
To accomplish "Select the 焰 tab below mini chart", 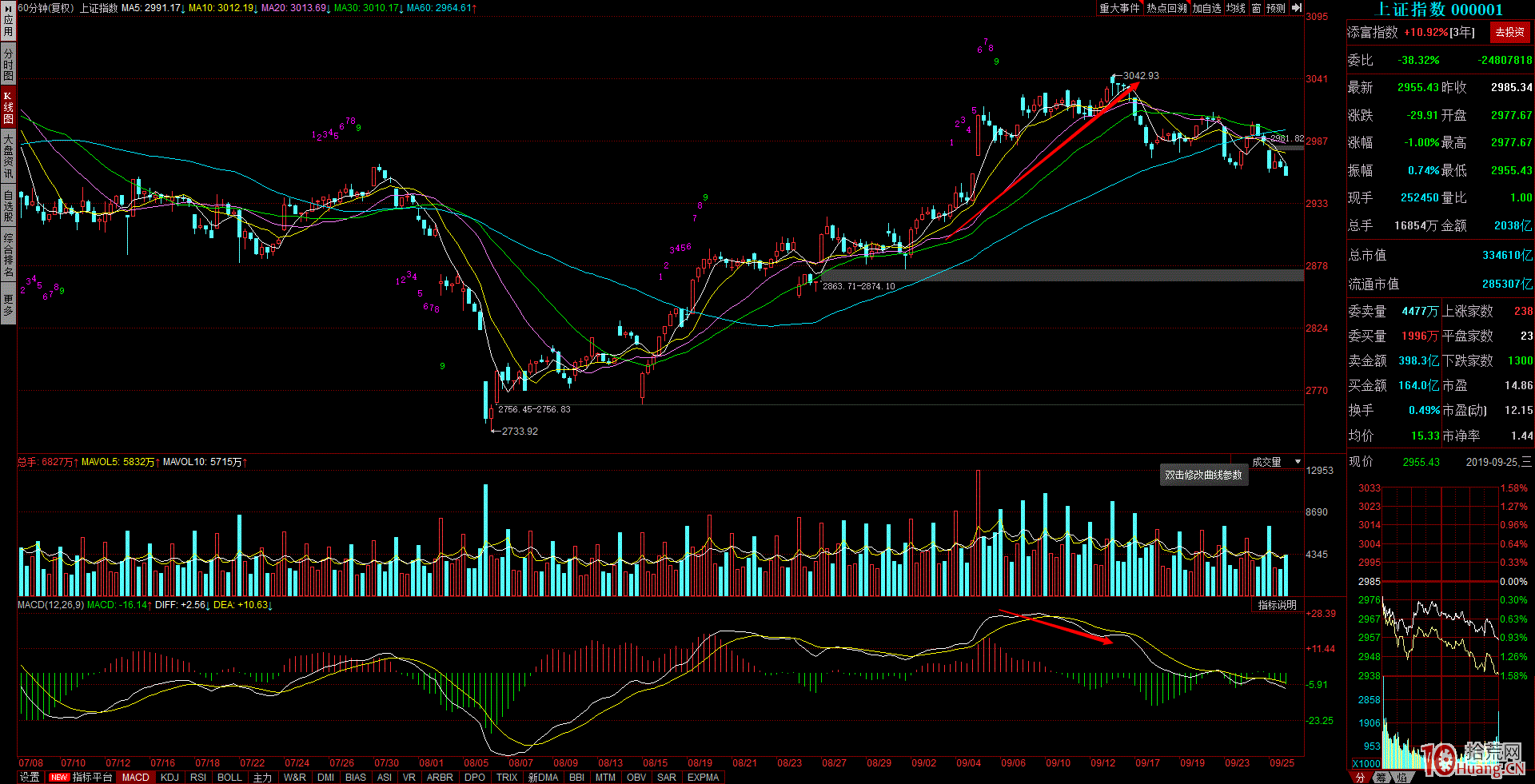I will click(1401, 777).
